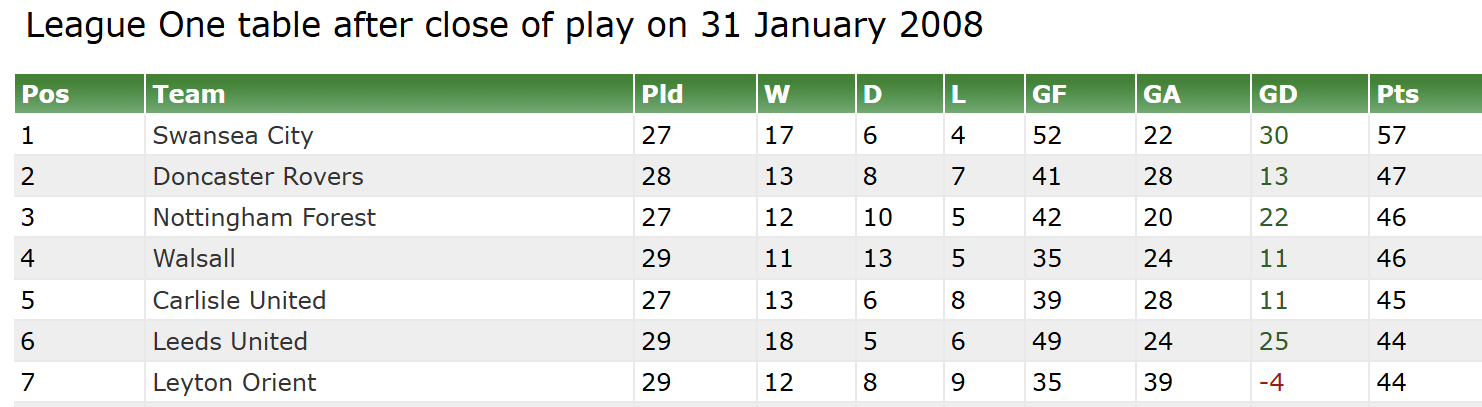Click the page title mentioning 31 January 2008
Screen dimensions: 1482x407
point(504,26)
